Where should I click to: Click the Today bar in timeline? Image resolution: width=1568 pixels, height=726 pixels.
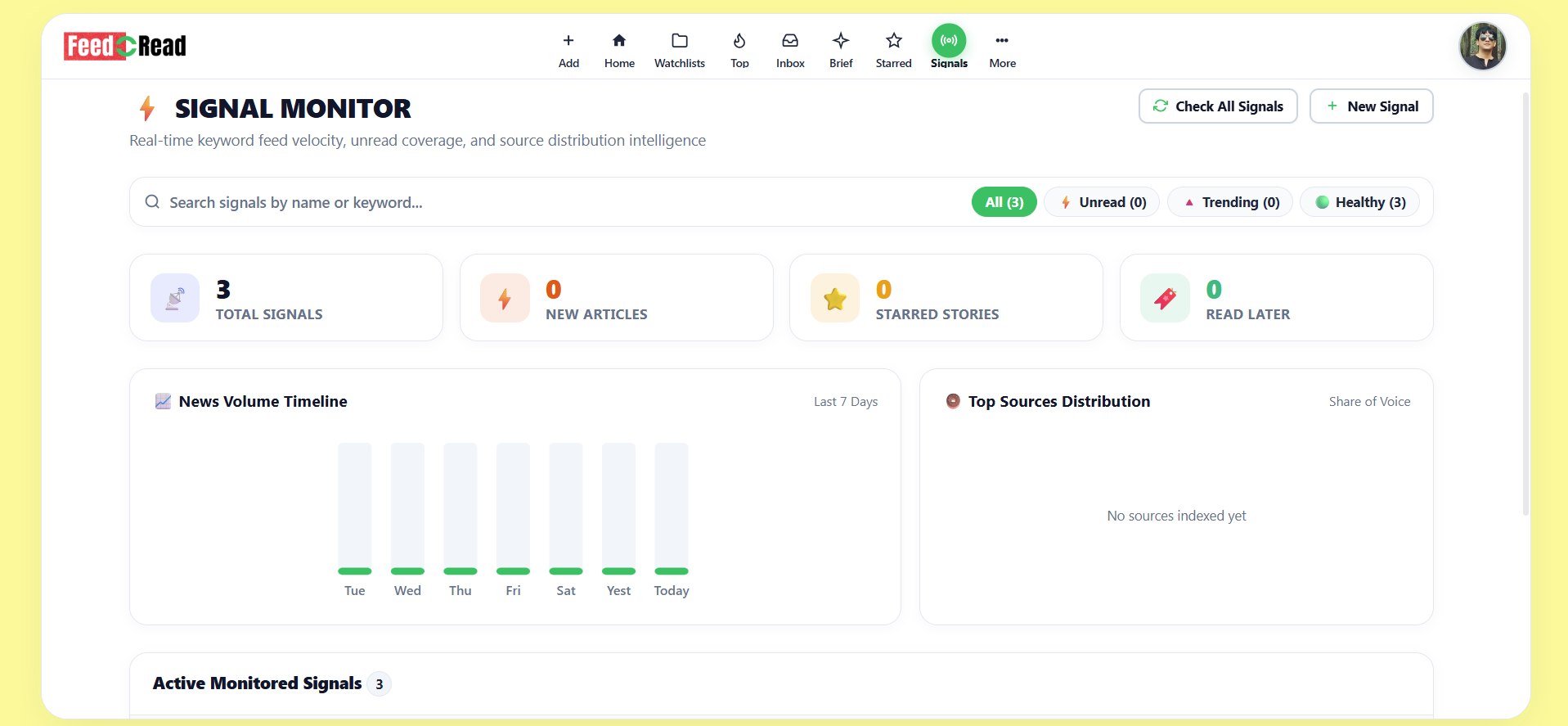[x=672, y=508]
